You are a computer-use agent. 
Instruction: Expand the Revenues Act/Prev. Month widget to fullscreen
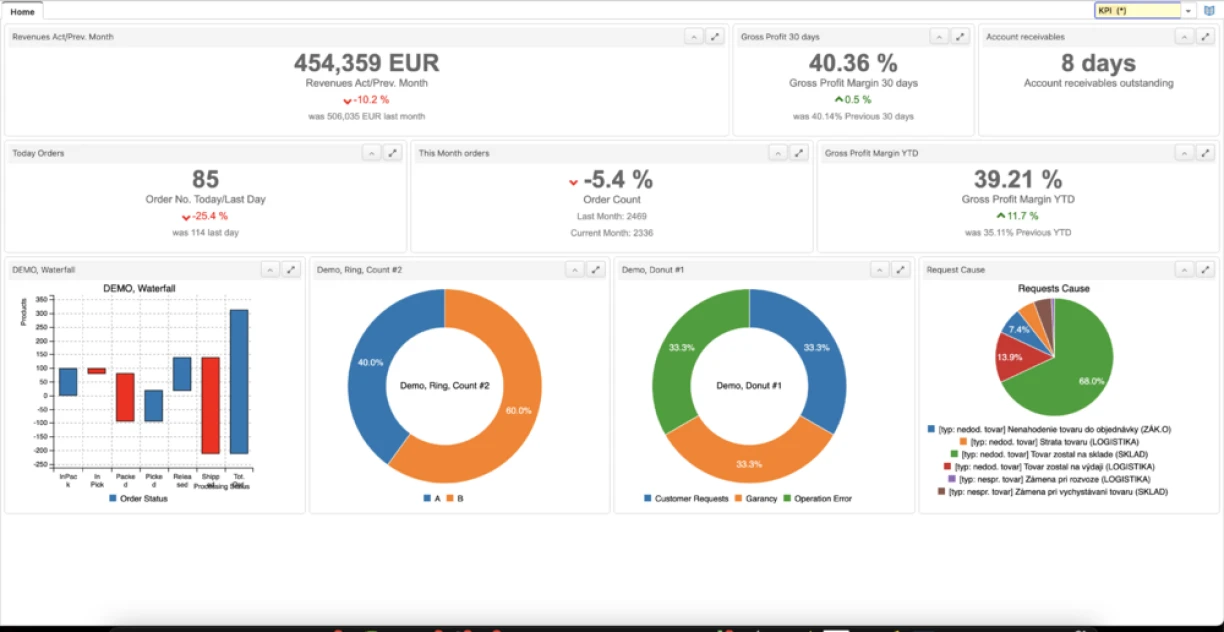pyautogui.click(x=715, y=36)
